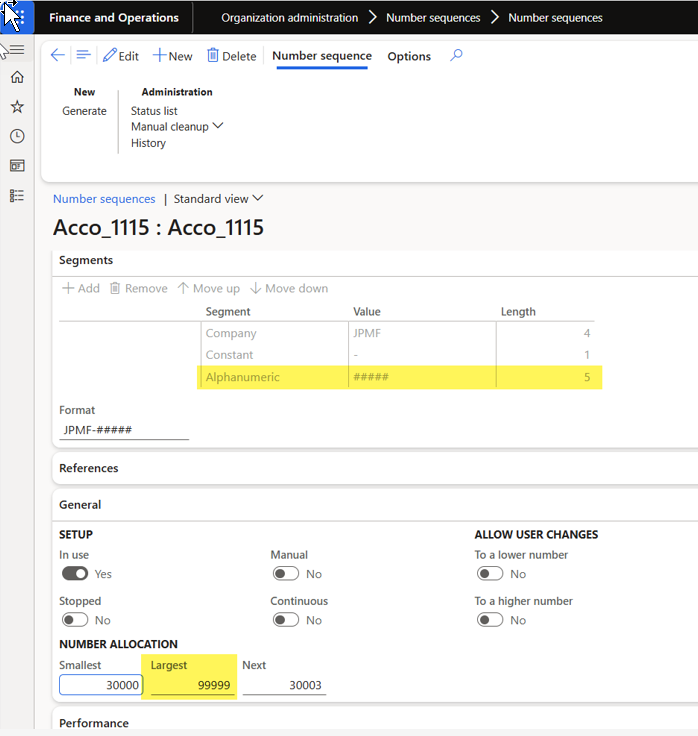The height and width of the screenshot is (736, 698).
Task: Expand the Manual cleanup dropdown
Action: point(177,127)
